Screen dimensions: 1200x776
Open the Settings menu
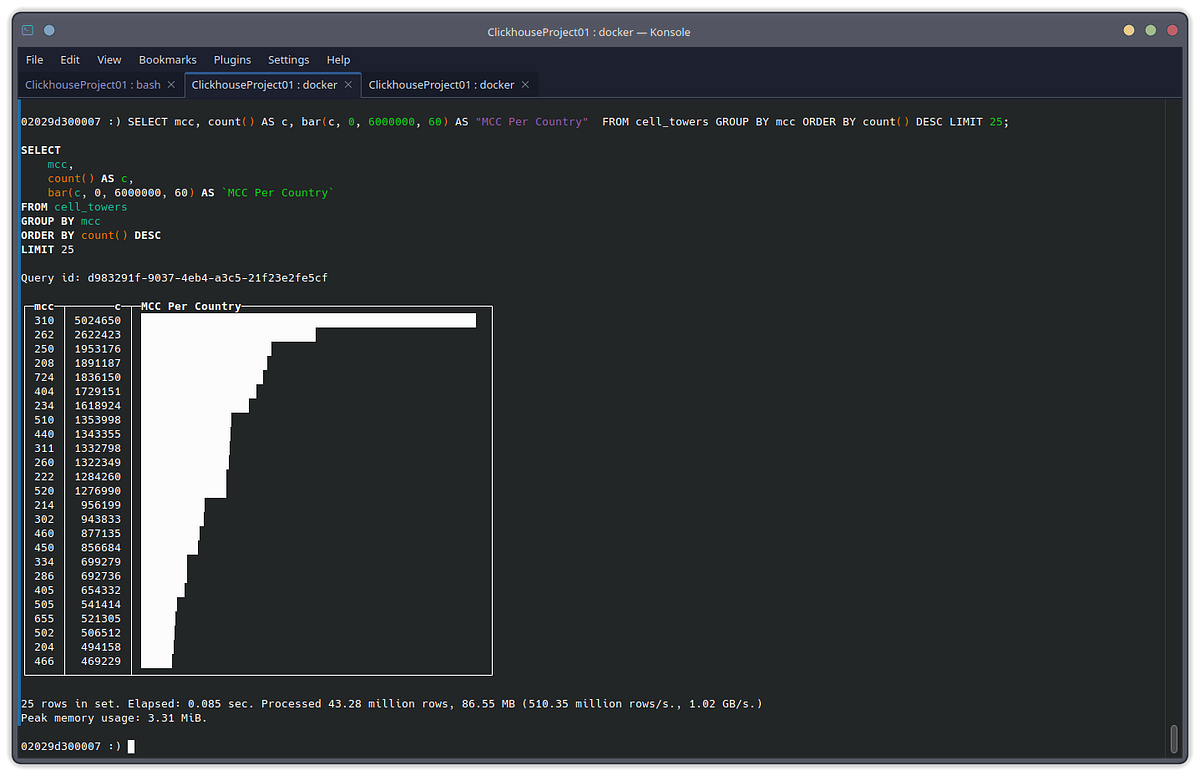click(288, 59)
